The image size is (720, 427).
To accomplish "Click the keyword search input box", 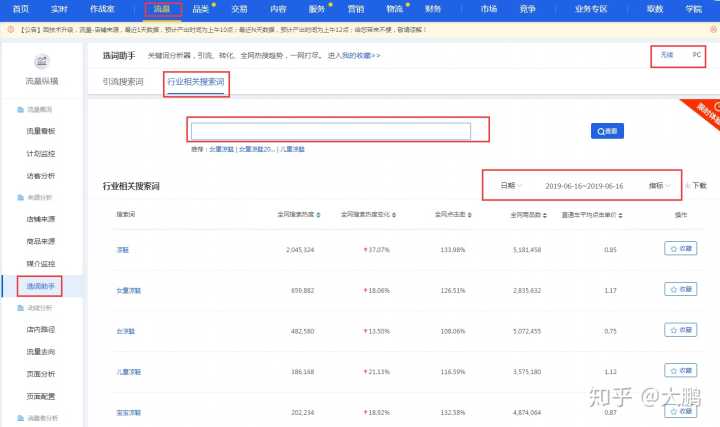I will tap(331, 130).
